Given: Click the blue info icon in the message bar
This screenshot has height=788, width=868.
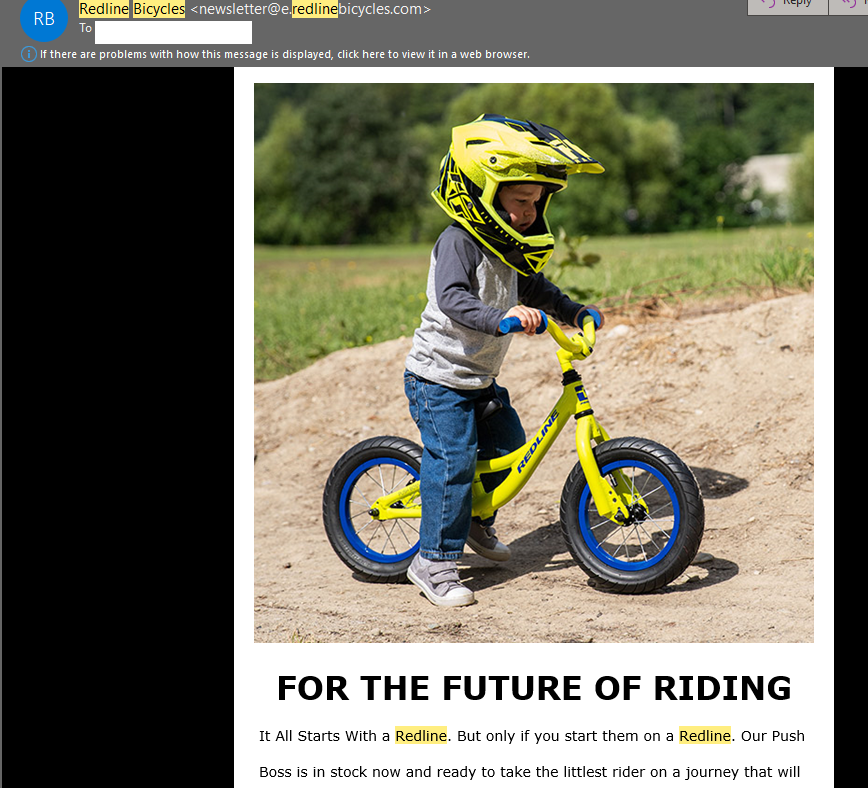Looking at the screenshot, I should coord(29,54).
